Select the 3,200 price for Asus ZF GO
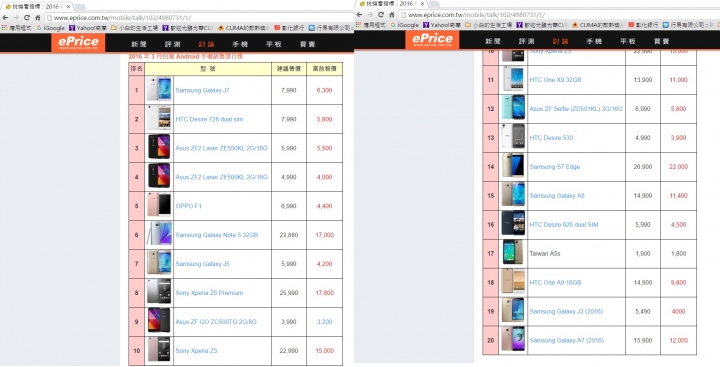This screenshot has height=367, width=720. coord(324,322)
